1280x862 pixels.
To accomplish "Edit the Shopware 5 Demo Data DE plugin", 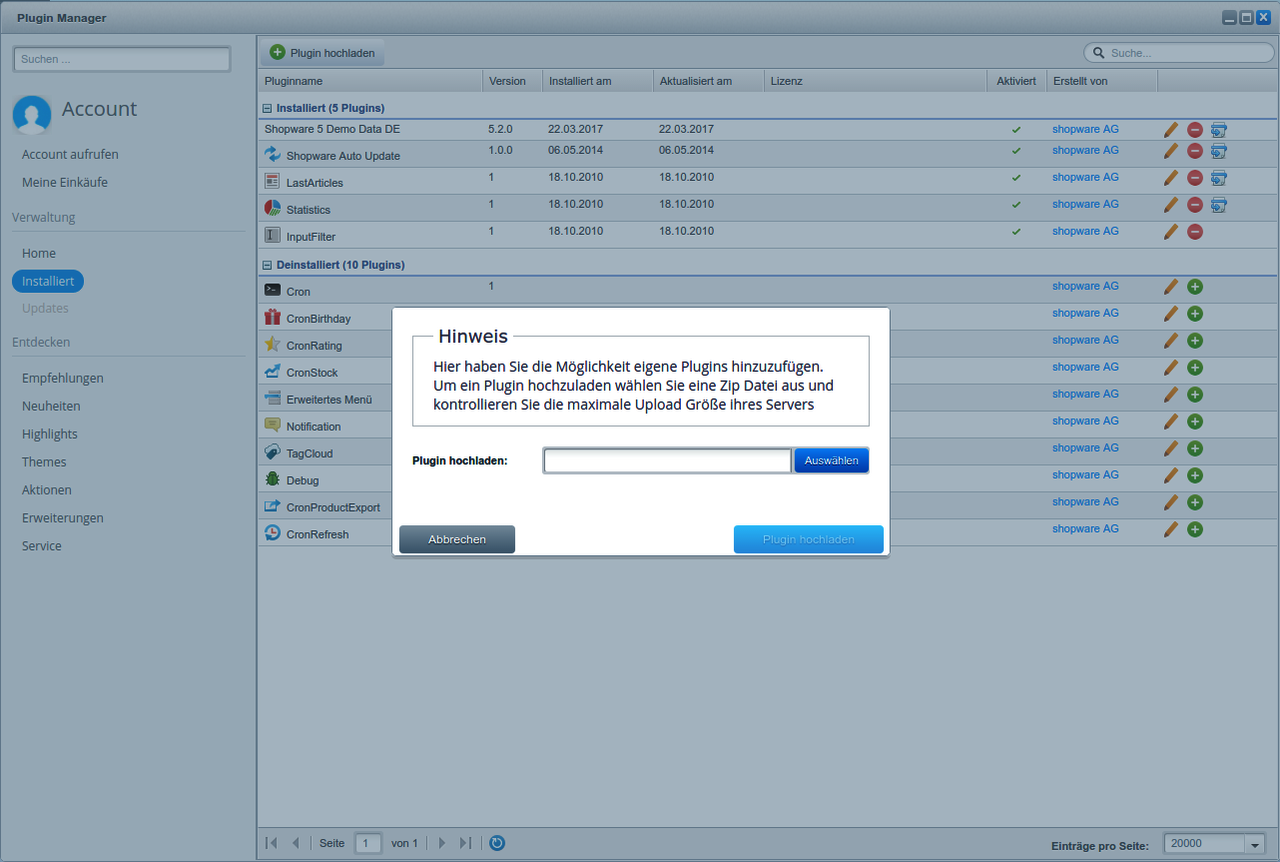I will click(x=1171, y=129).
